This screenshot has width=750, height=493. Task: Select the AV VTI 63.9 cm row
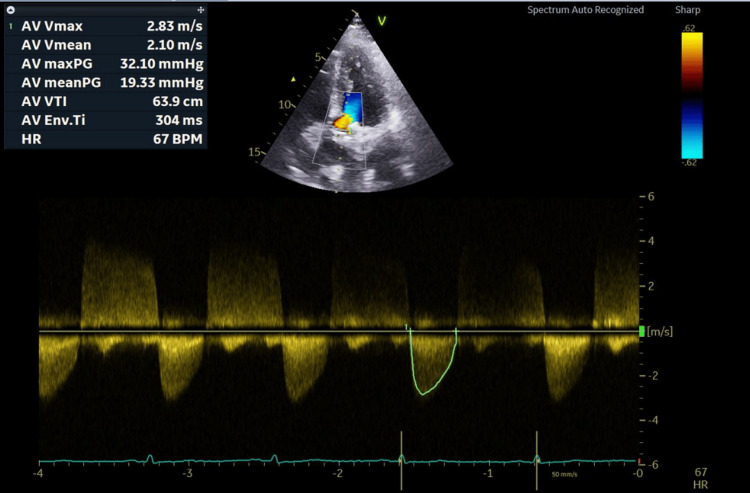click(106, 101)
